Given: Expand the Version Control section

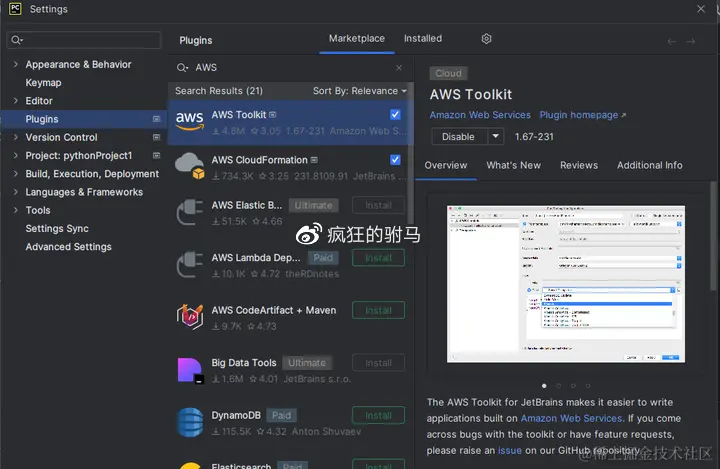Looking at the screenshot, I should (x=16, y=137).
